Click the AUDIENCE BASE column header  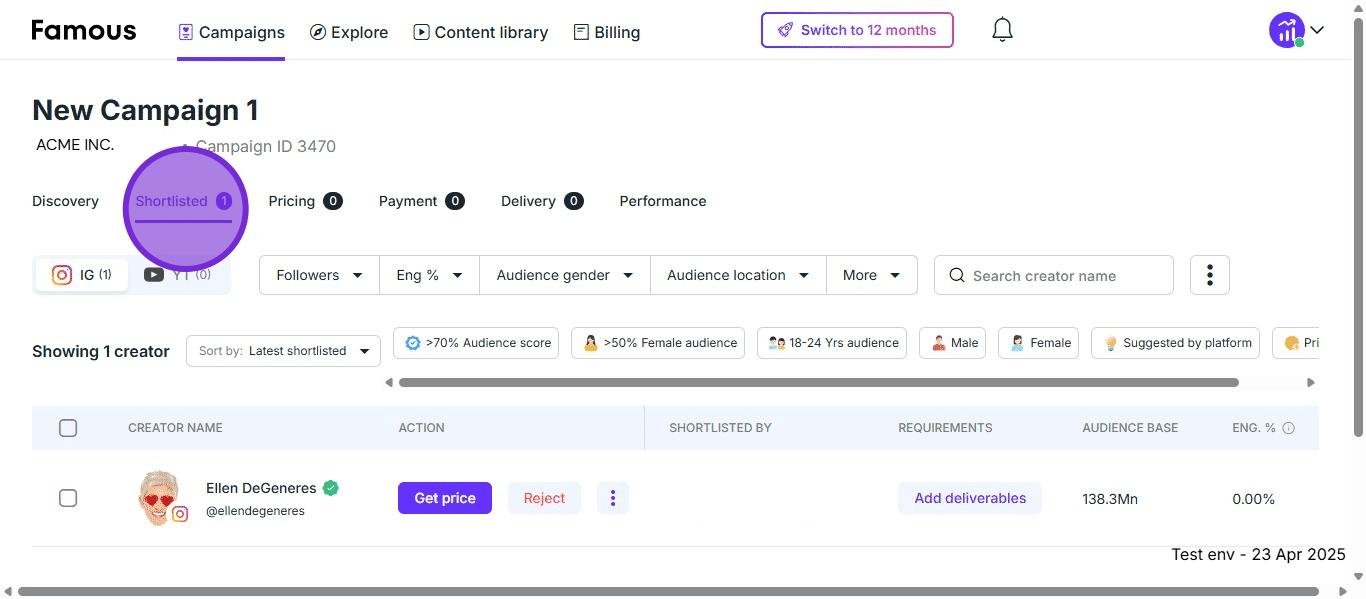coord(1130,428)
